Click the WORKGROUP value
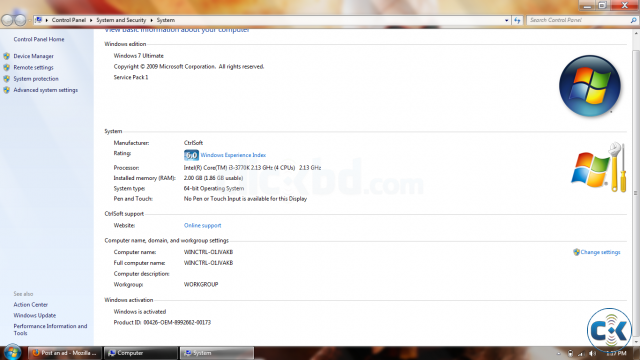 pos(201,284)
